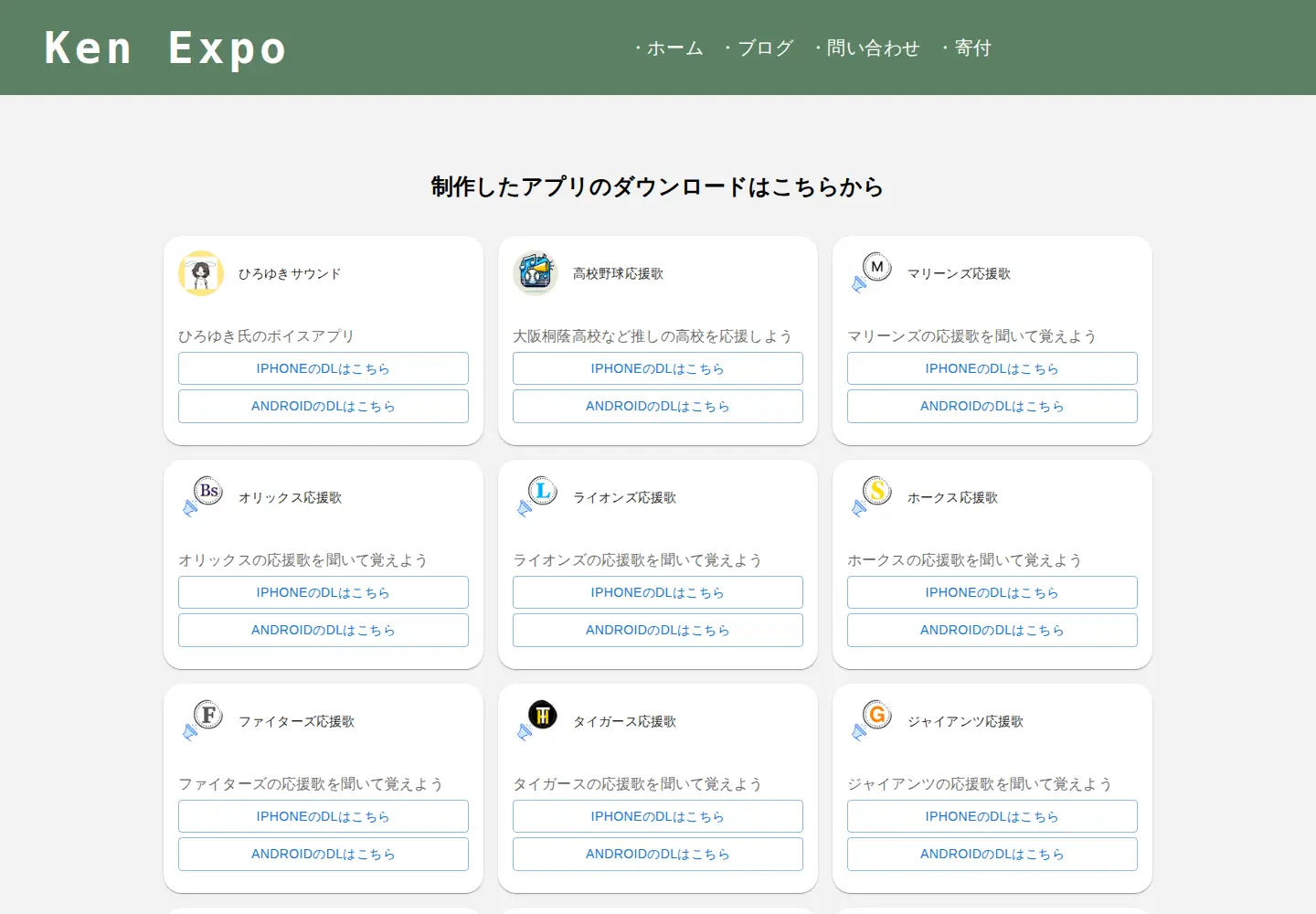
Task: Click the ひろゆきサウンド card title
Action: tap(290, 274)
